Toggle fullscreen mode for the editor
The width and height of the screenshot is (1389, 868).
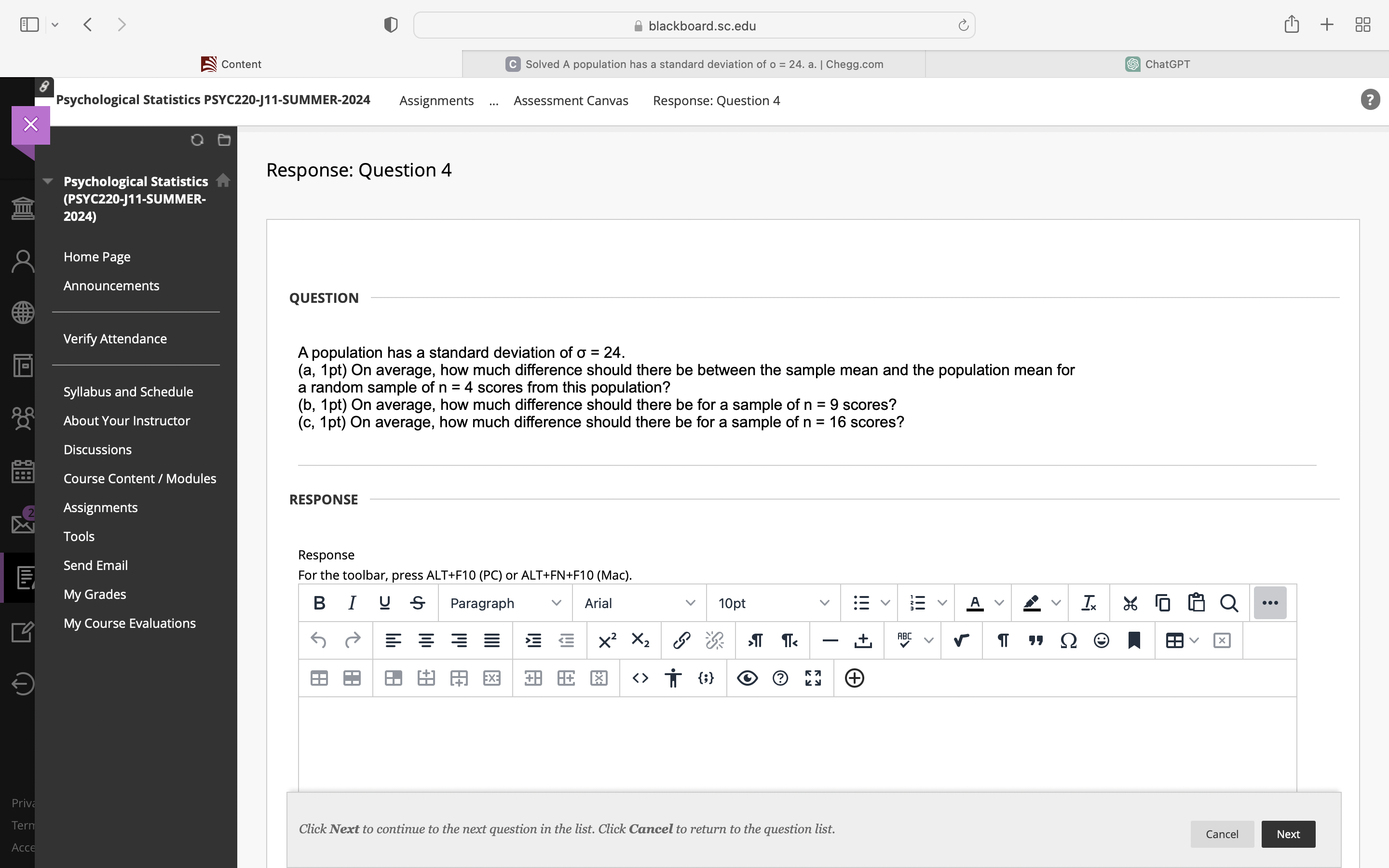[813, 678]
